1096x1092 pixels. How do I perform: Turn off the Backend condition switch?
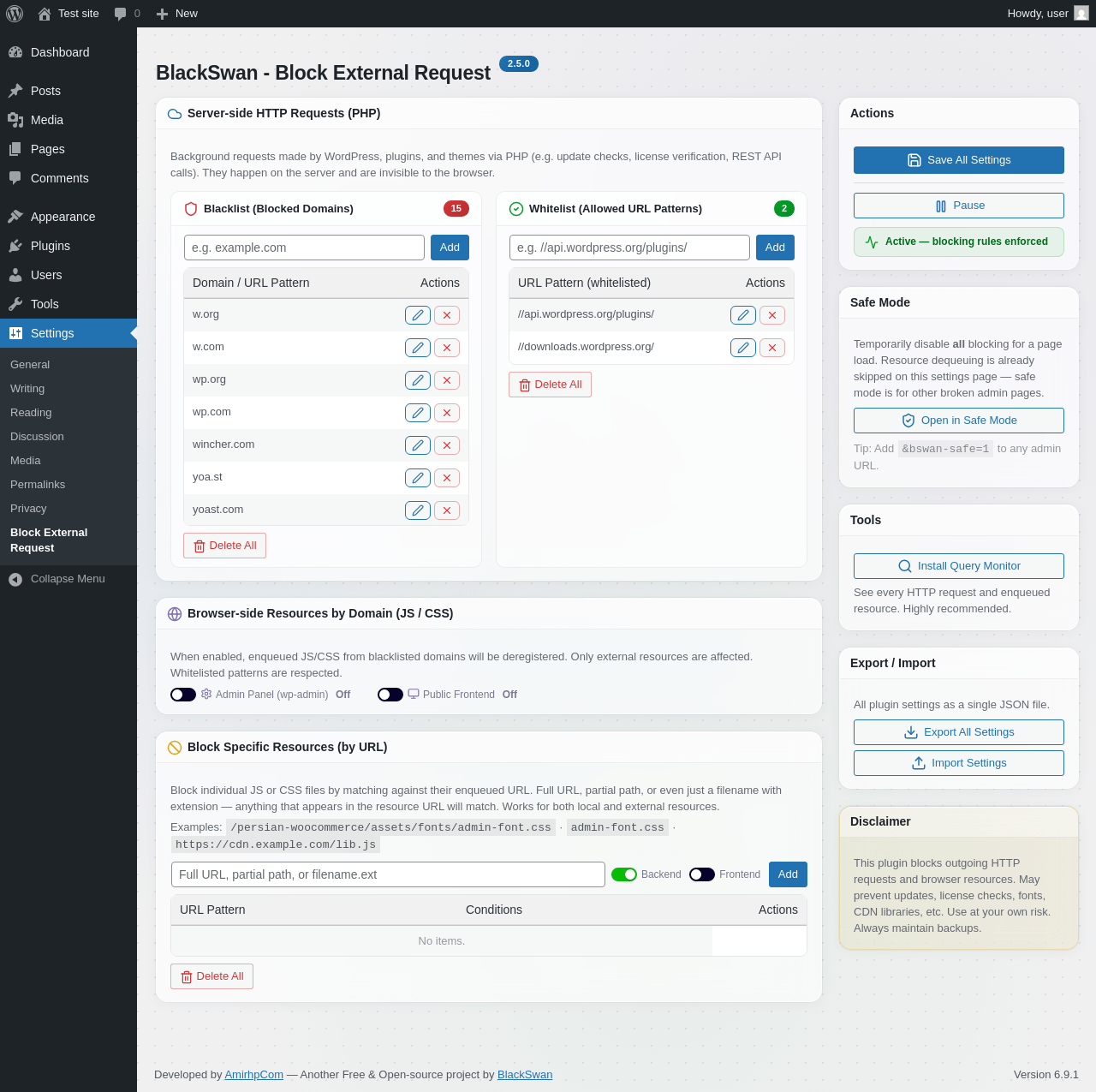pyautogui.click(x=624, y=874)
